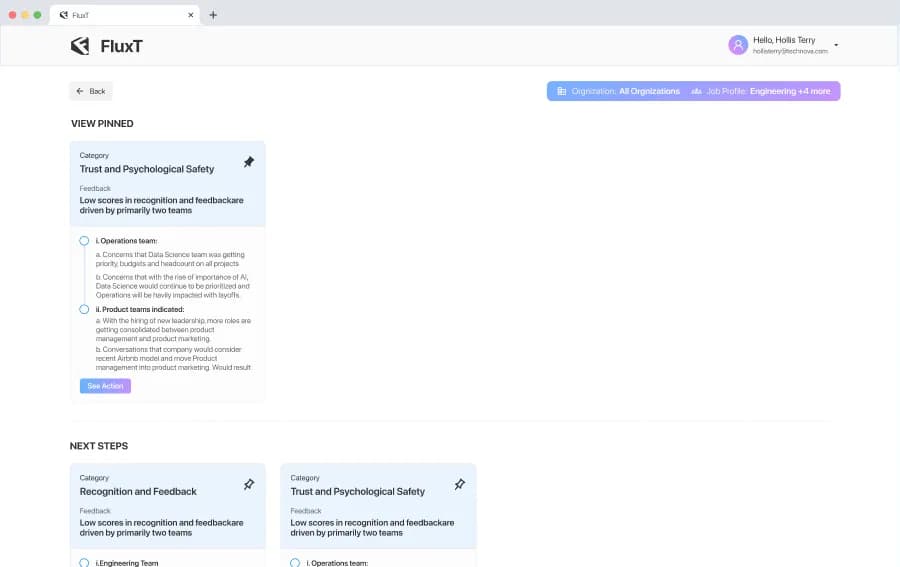Pin the Recognition and Feedback card

point(249,484)
